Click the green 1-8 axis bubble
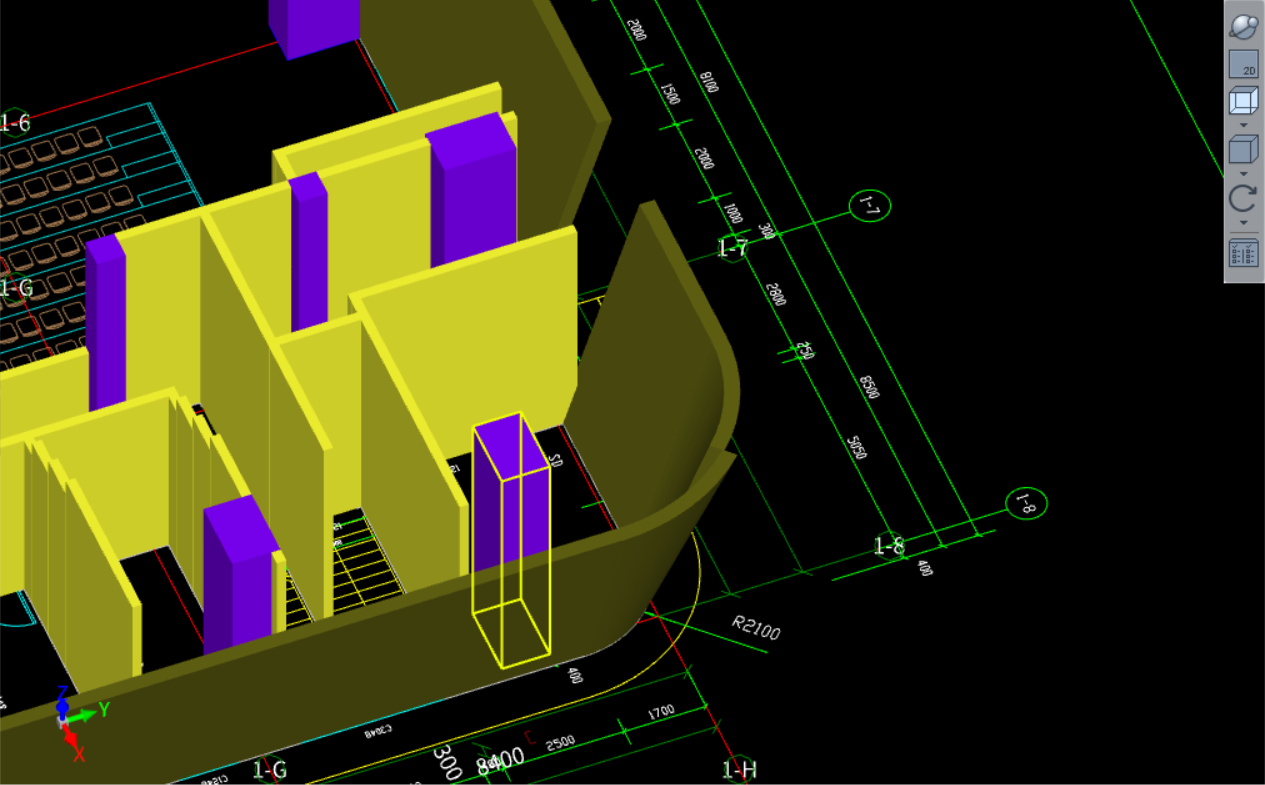The image size is (1265, 785). 1026,503
